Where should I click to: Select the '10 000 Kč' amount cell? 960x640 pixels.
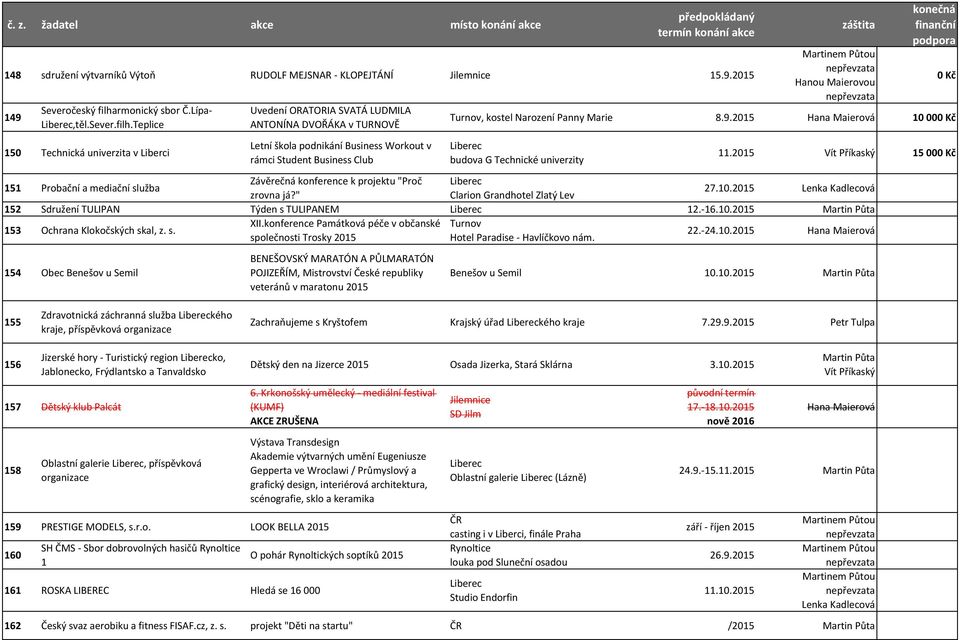(x=934, y=118)
